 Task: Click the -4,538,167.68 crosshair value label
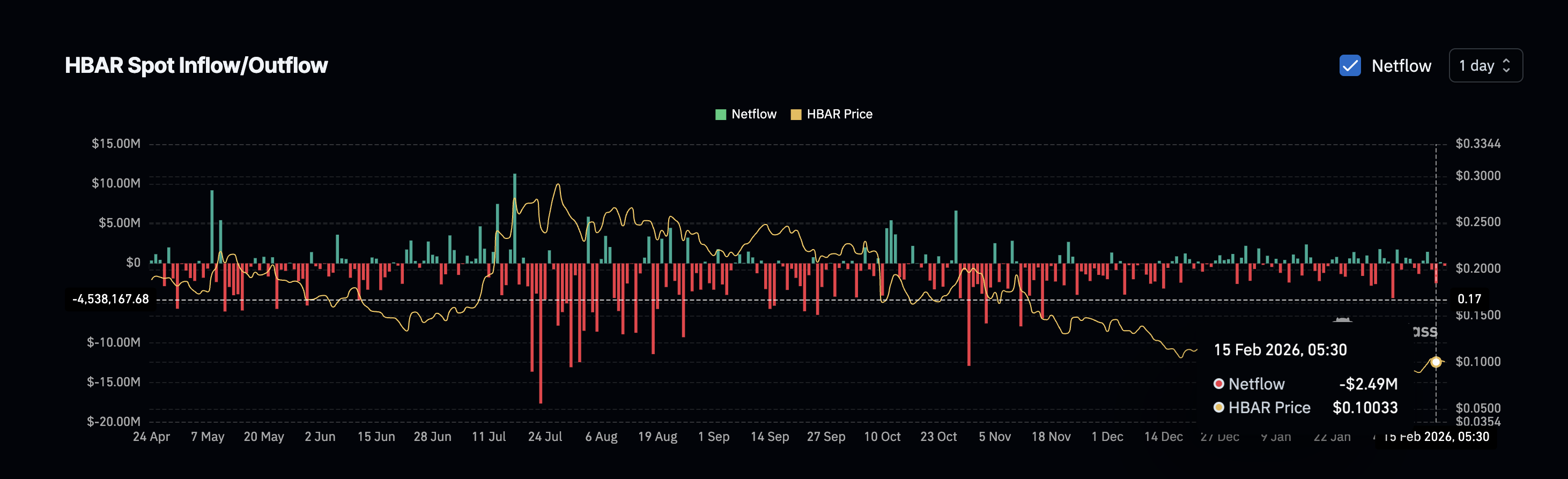[110, 299]
